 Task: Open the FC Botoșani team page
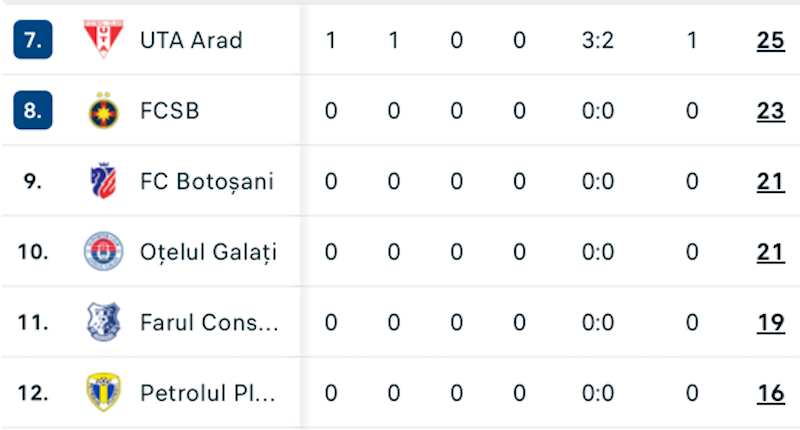pyautogui.click(x=207, y=182)
